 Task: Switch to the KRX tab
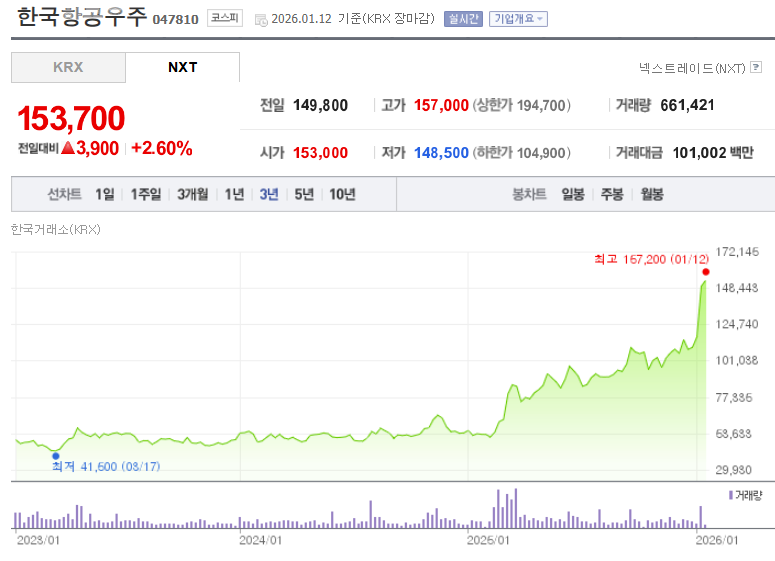pyautogui.click(x=68, y=67)
